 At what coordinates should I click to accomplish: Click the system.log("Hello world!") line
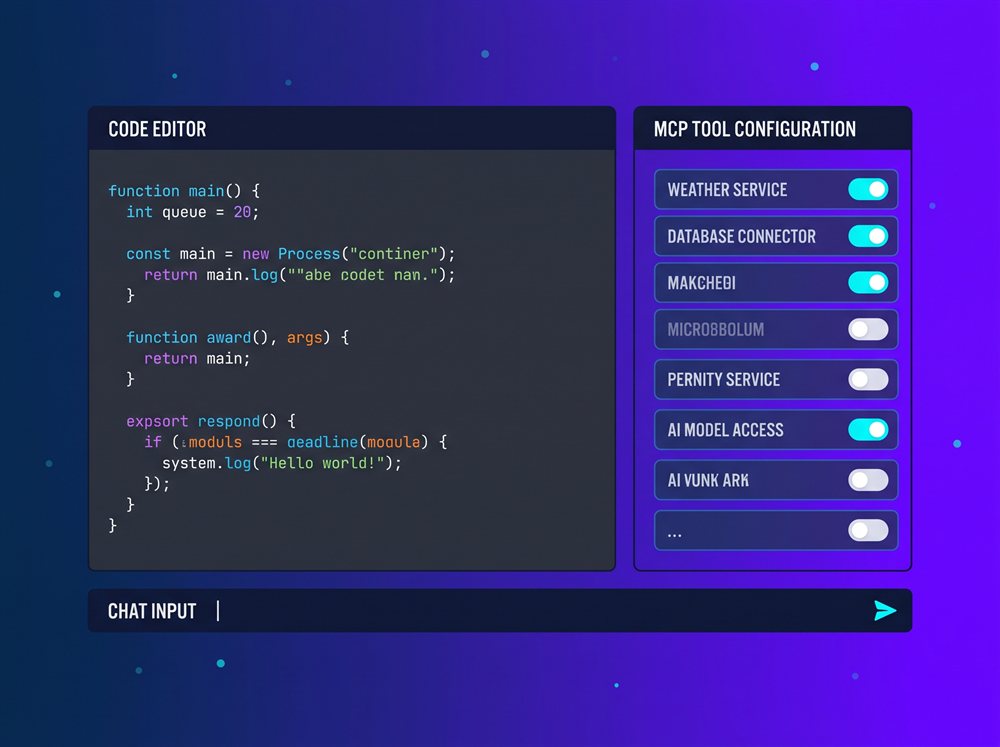281,463
